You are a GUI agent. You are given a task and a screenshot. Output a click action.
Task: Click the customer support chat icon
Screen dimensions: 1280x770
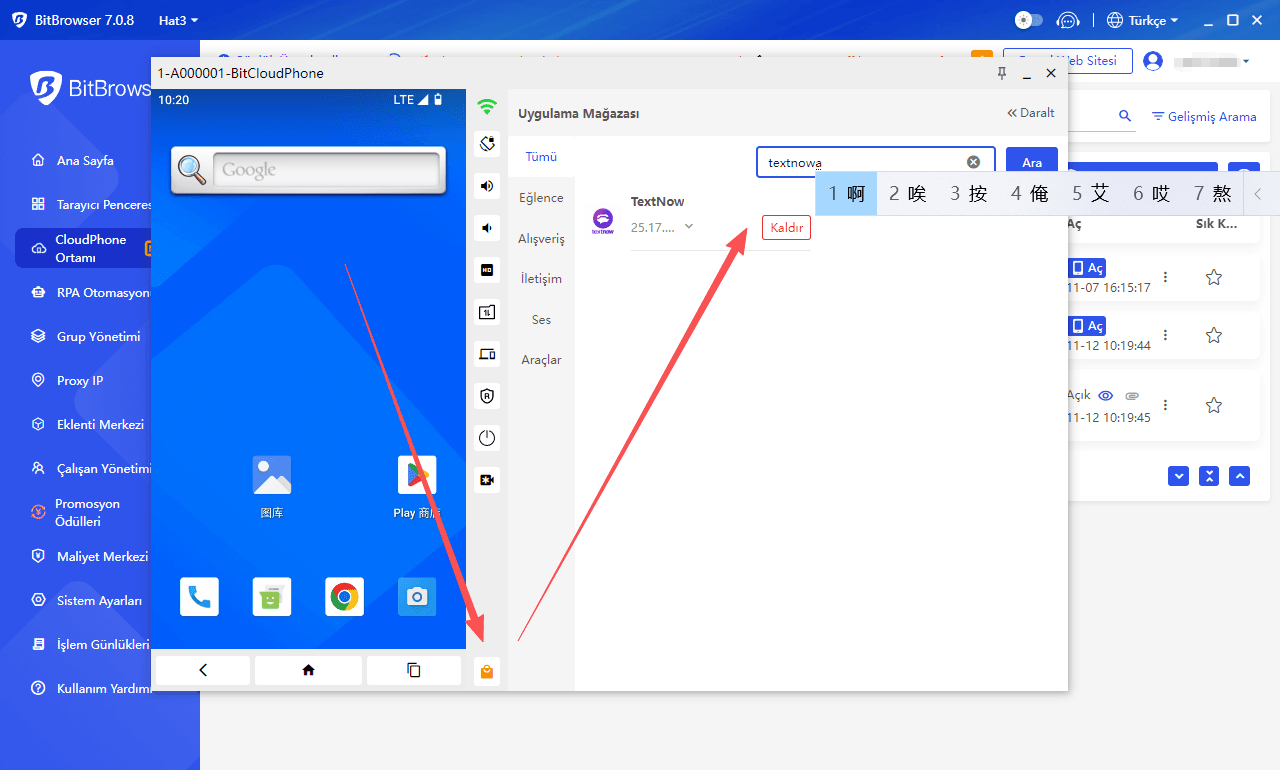coord(1068,20)
